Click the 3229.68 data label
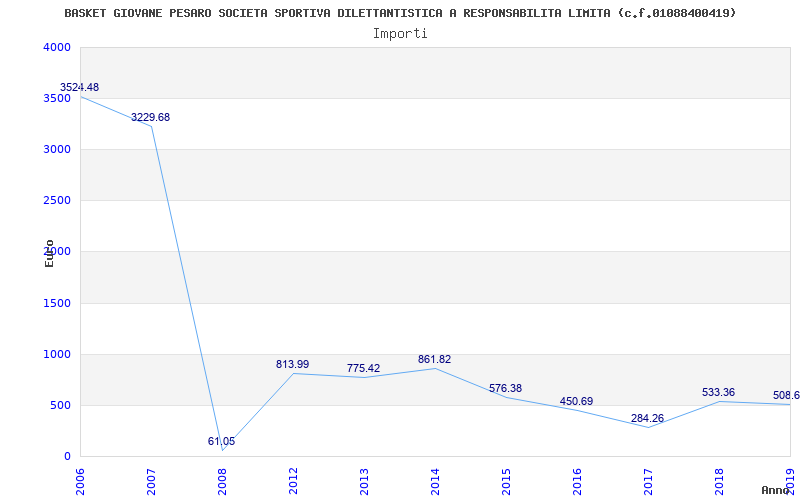The image size is (800, 500). [151, 117]
